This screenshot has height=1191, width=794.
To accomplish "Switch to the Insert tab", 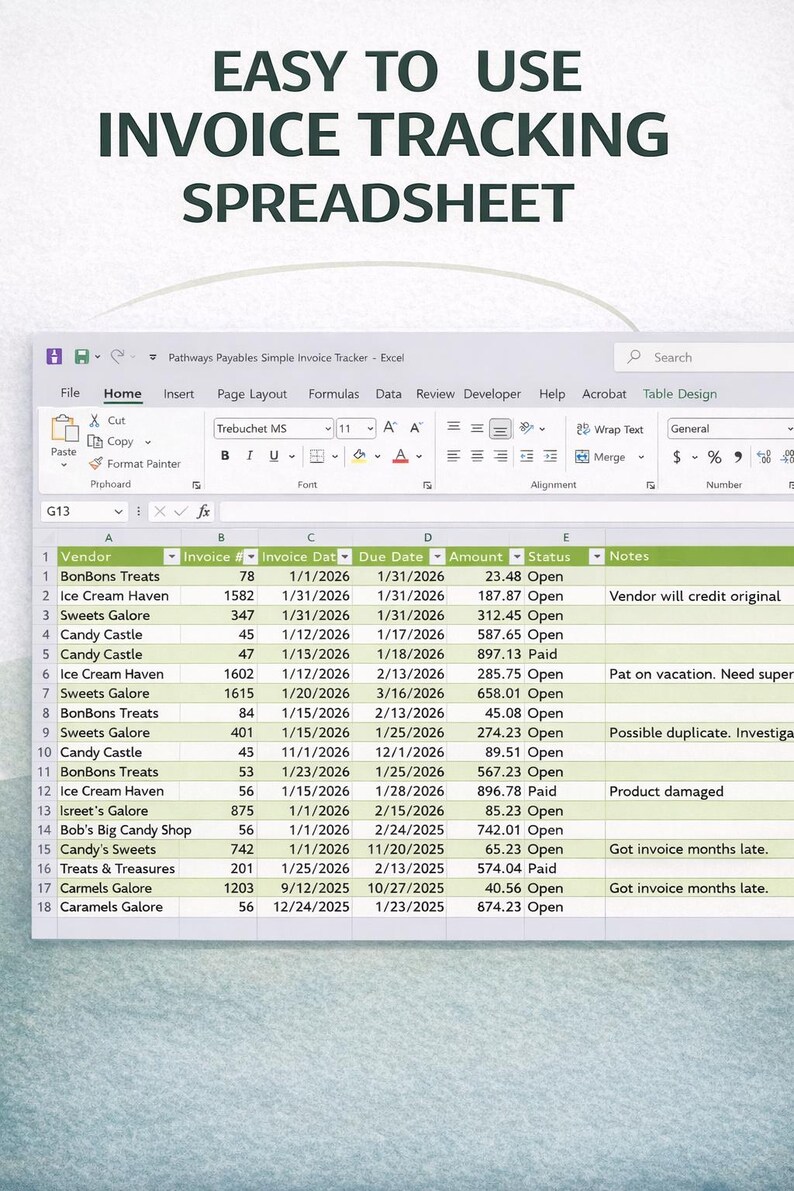I will [179, 393].
